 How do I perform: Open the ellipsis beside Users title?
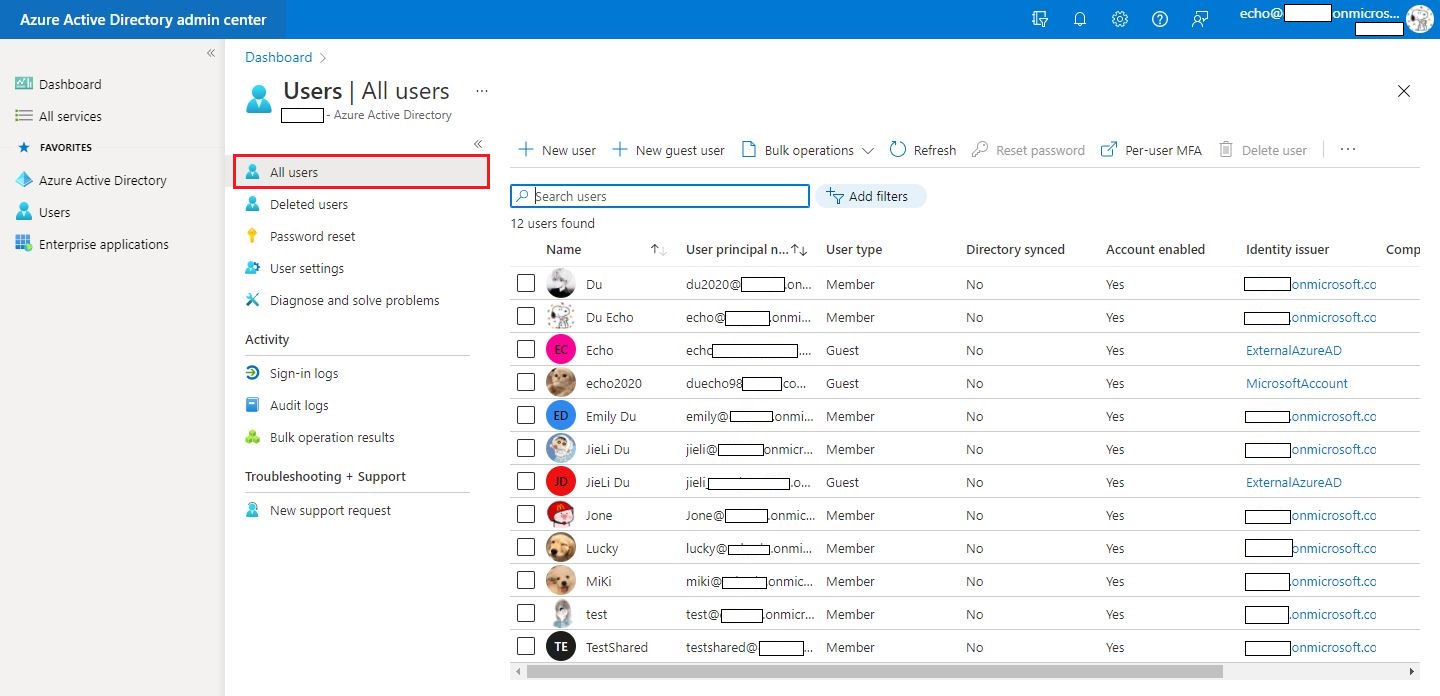pyautogui.click(x=482, y=91)
